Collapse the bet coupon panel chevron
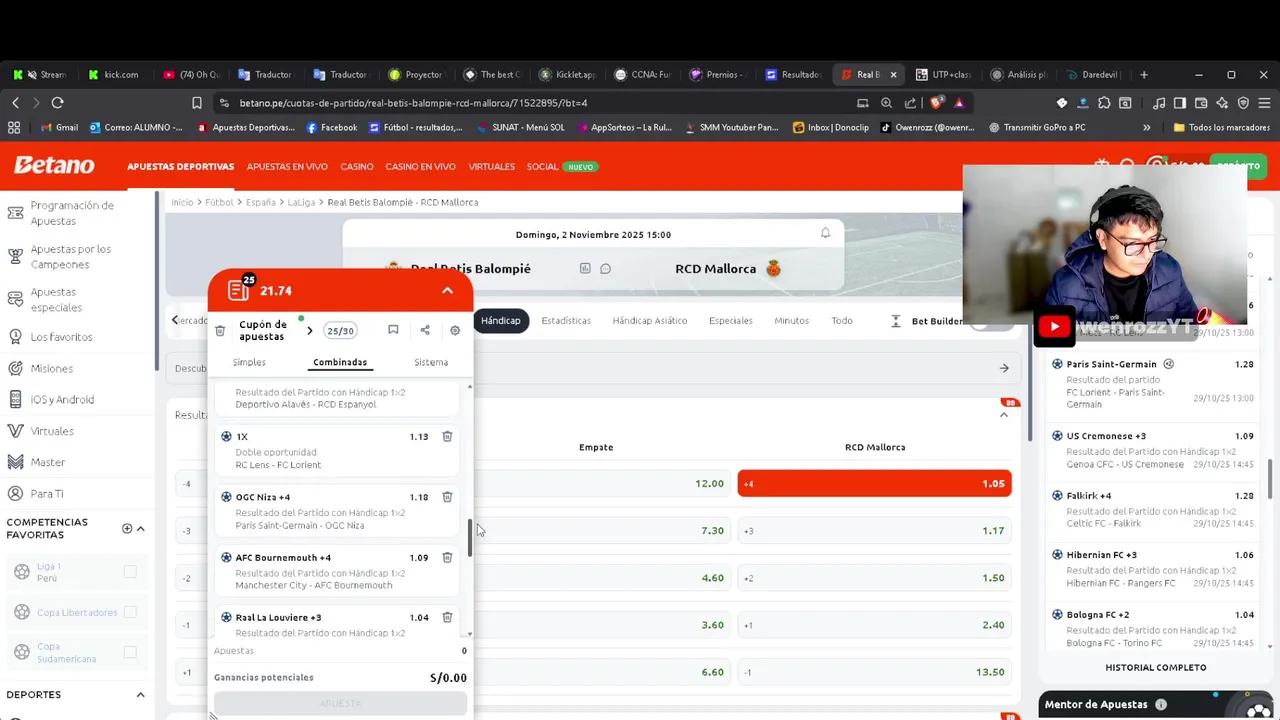1280x720 pixels. point(447,290)
